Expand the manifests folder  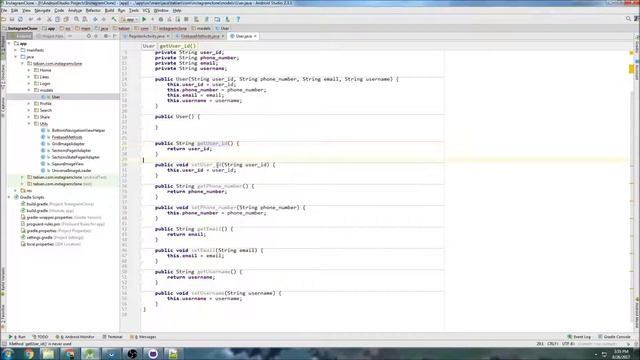pos(16,50)
